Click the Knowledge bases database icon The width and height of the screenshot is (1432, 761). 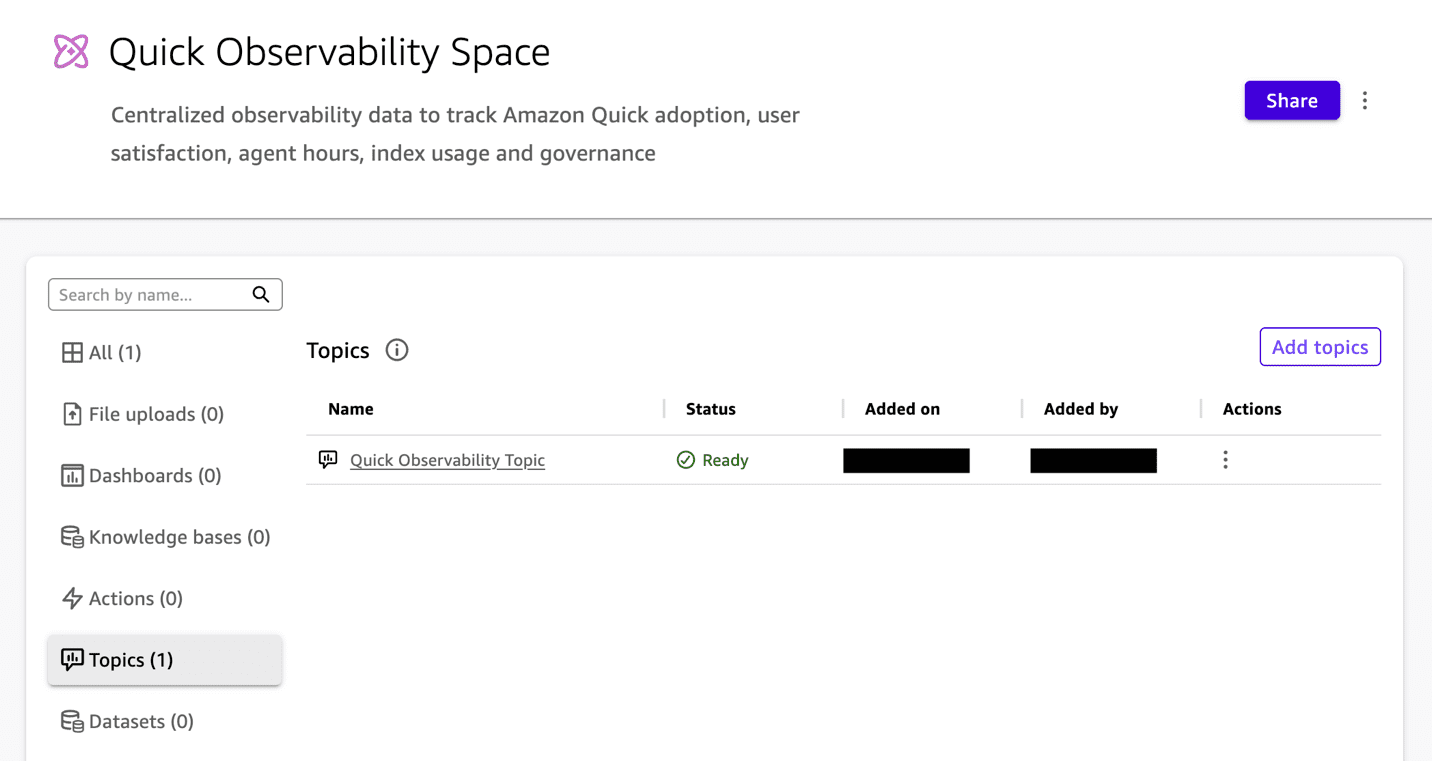pyautogui.click(x=72, y=537)
